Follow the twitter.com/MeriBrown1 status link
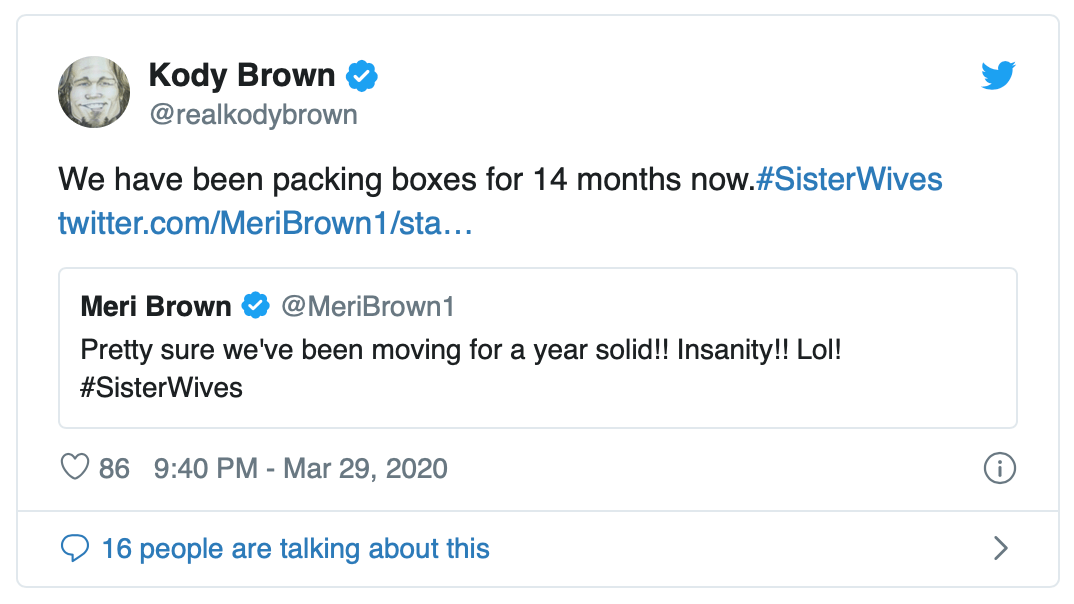The width and height of the screenshot is (1074, 604). (265, 223)
